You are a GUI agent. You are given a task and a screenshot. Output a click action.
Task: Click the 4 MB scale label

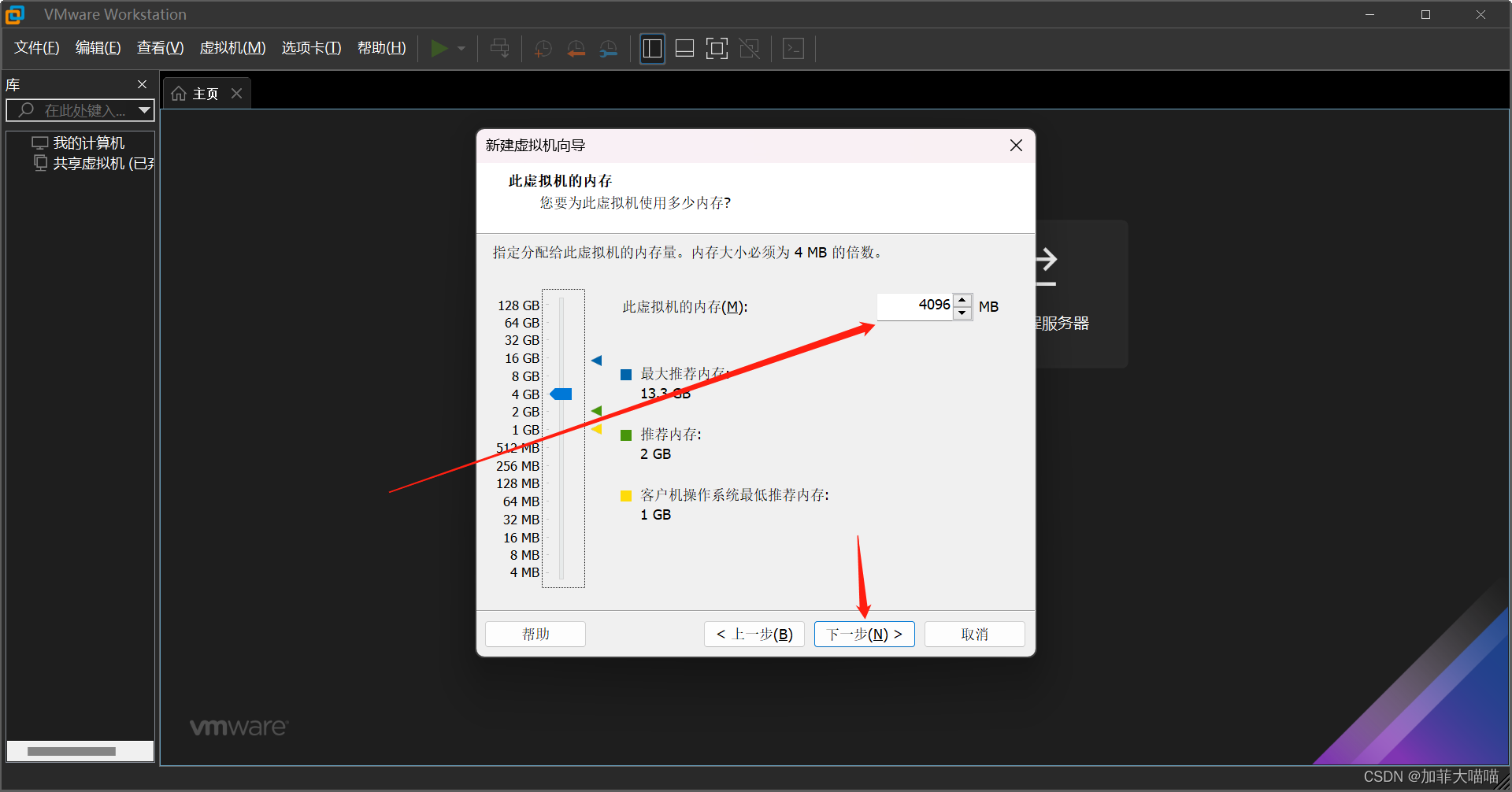pos(524,572)
